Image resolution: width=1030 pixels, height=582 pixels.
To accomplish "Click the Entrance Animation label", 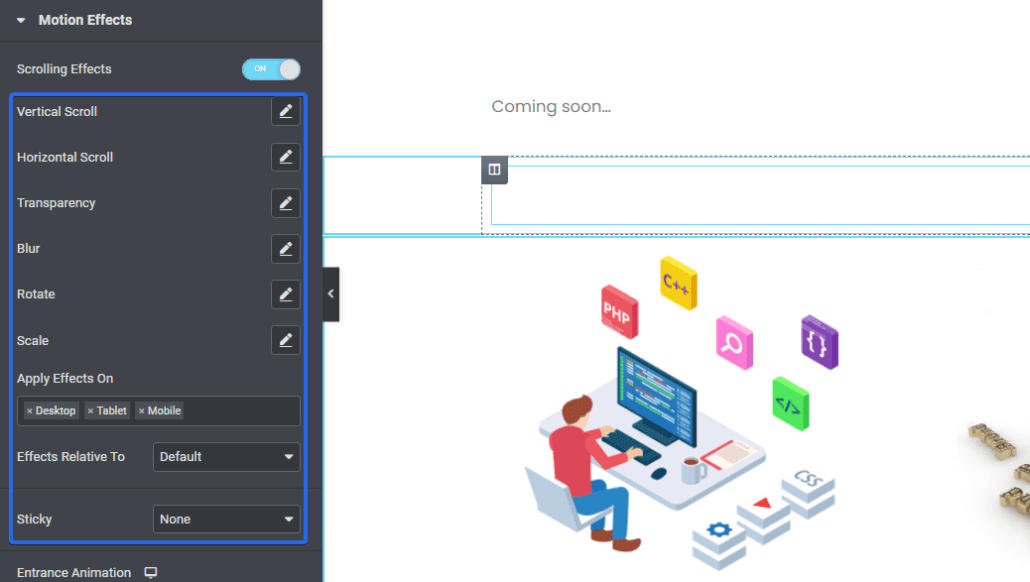I will point(74,573).
